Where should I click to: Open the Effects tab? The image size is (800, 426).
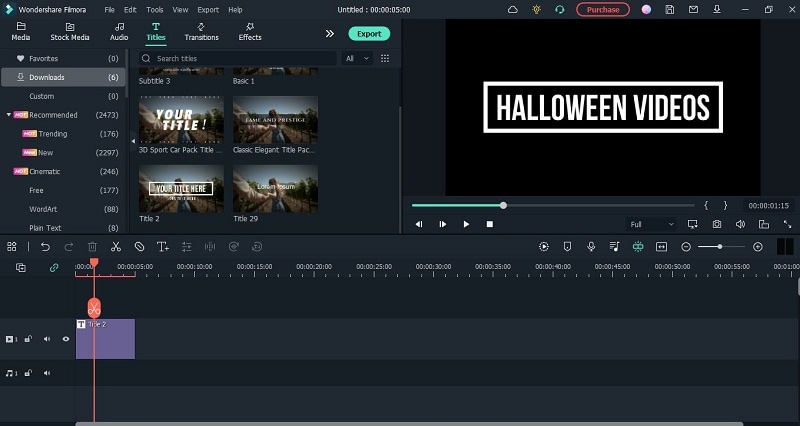tap(250, 32)
